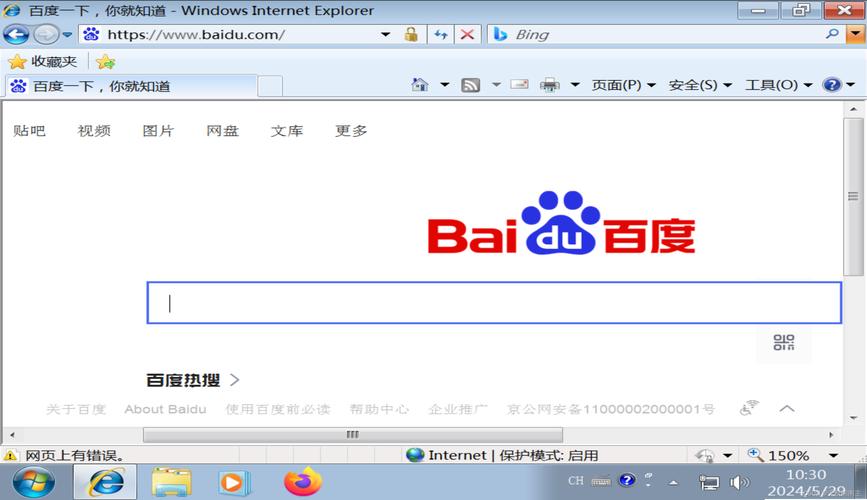The image size is (867, 500).
Task: Click the Read Mail icon
Action: (x=519, y=85)
